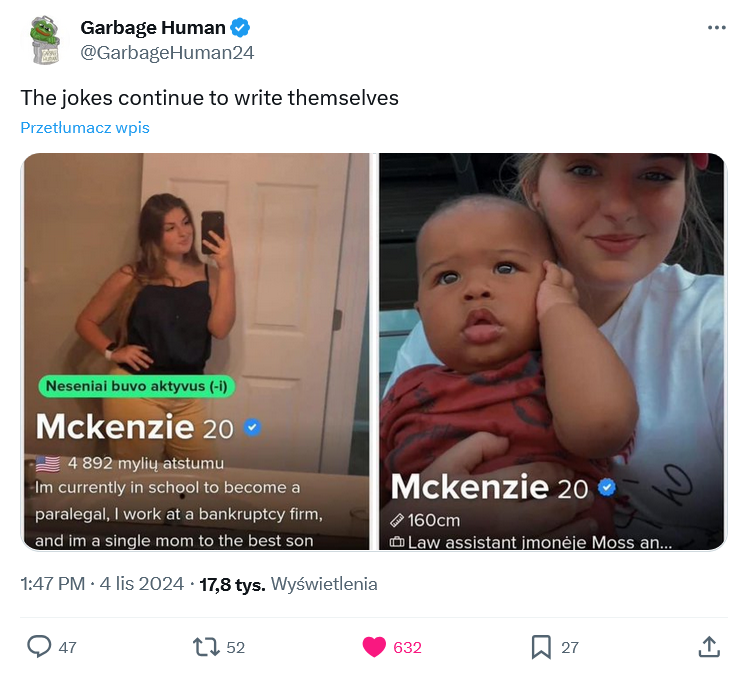The height and width of the screenshot is (676, 748).
Task: Toggle the pink heart like button
Action: pos(374,647)
